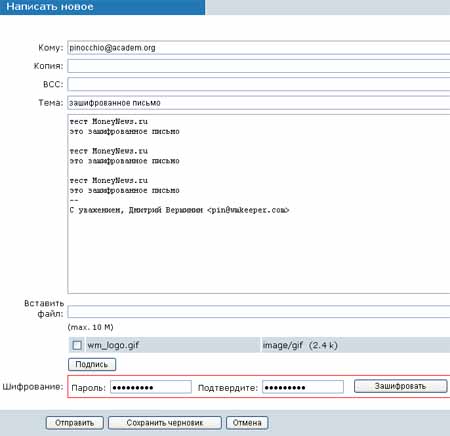This screenshot has height=436, width=450.
Task: Click the Тема subject field
Action: pos(259,103)
